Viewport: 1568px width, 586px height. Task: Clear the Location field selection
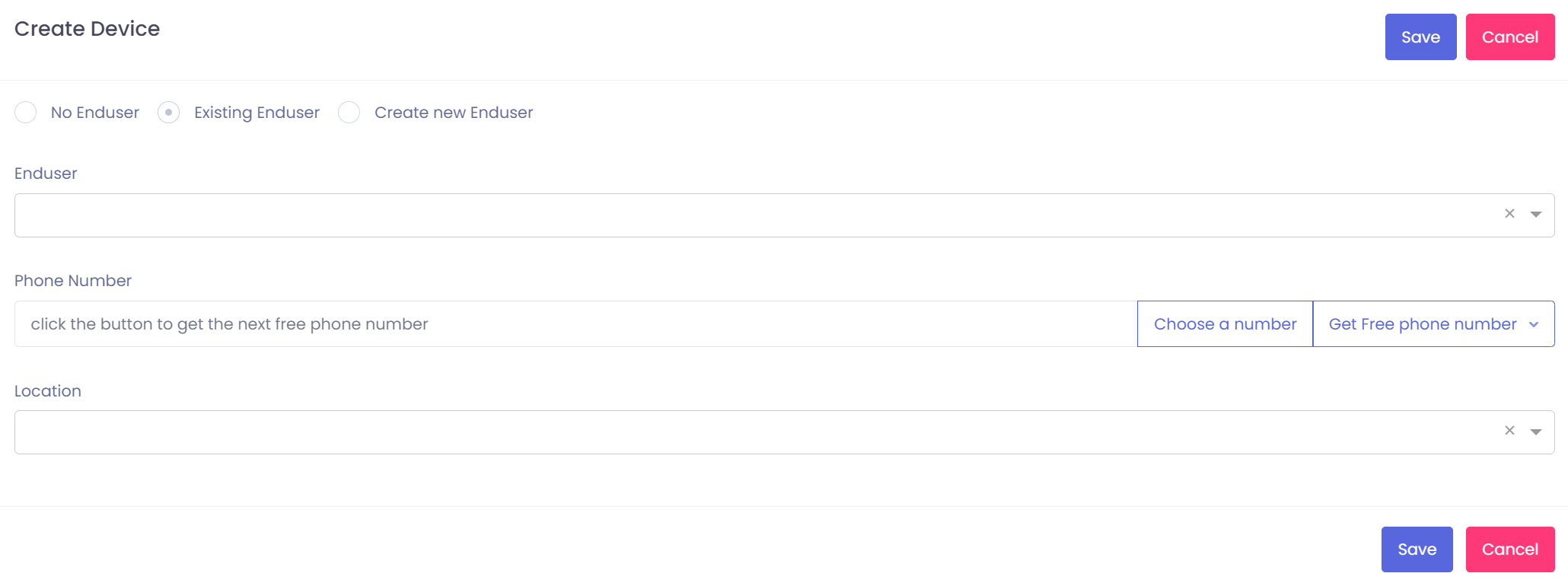[x=1509, y=431]
